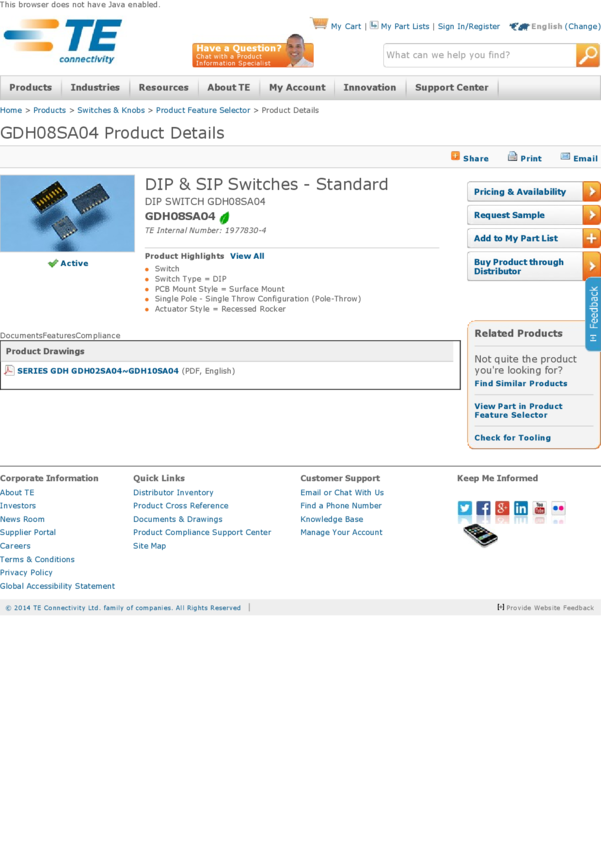Click the search input field
The height and width of the screenshot is (850, 601).
point(480,55)
